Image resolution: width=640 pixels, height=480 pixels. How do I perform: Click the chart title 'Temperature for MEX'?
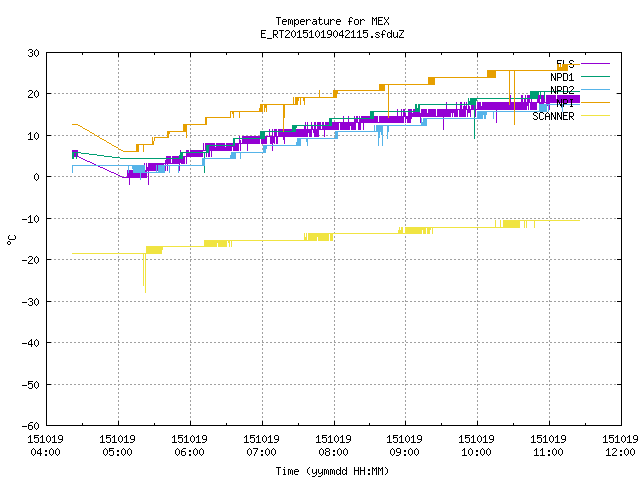pos(332,21)
